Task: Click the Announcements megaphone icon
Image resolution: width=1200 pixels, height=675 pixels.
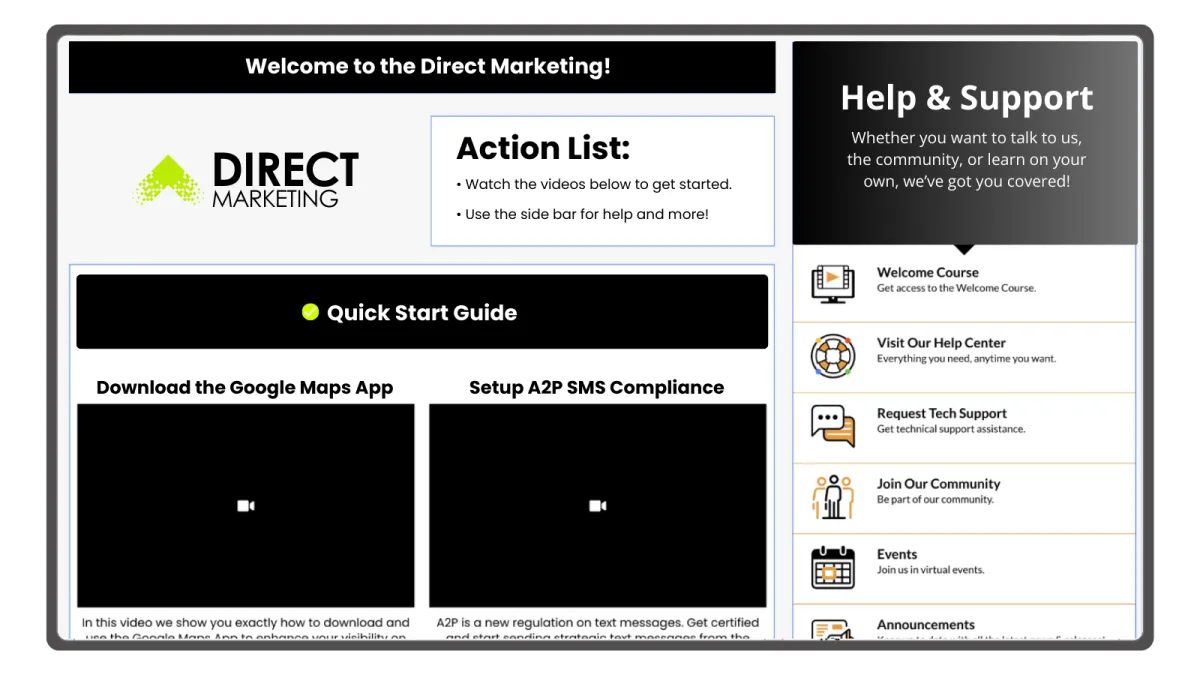Action: [x=832, y=629]
